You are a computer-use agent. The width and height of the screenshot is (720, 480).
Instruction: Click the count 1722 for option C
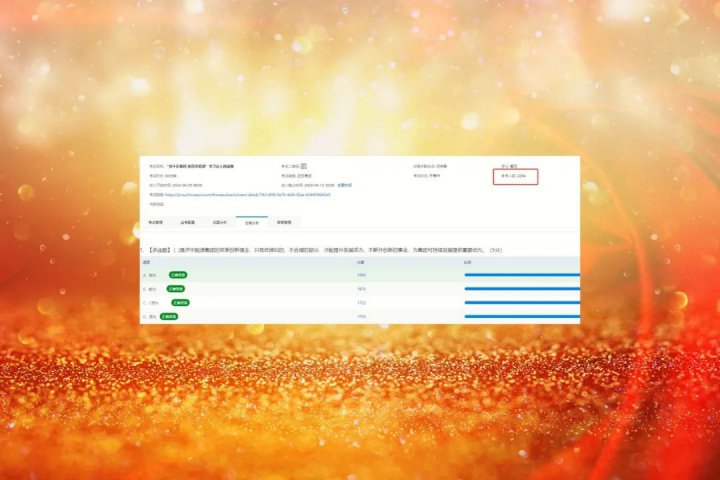pos(361,302)
